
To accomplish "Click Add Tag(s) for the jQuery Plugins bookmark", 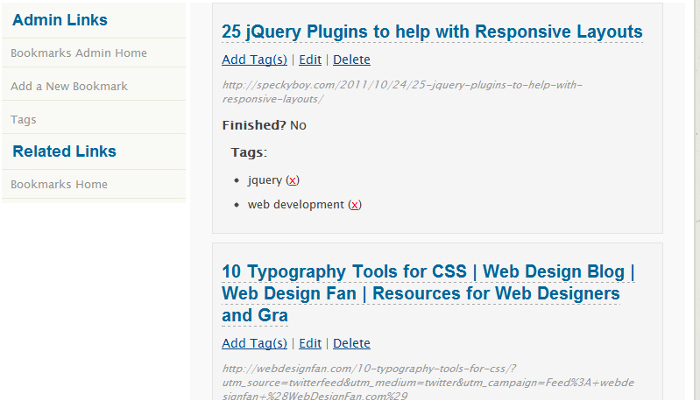I will [254, 60].
